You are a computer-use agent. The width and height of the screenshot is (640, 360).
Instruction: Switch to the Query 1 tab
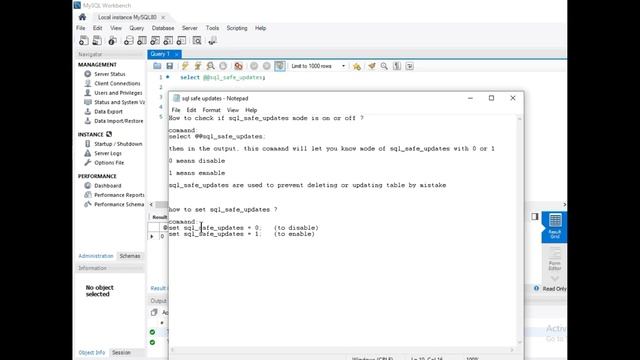tap(160, 54)
